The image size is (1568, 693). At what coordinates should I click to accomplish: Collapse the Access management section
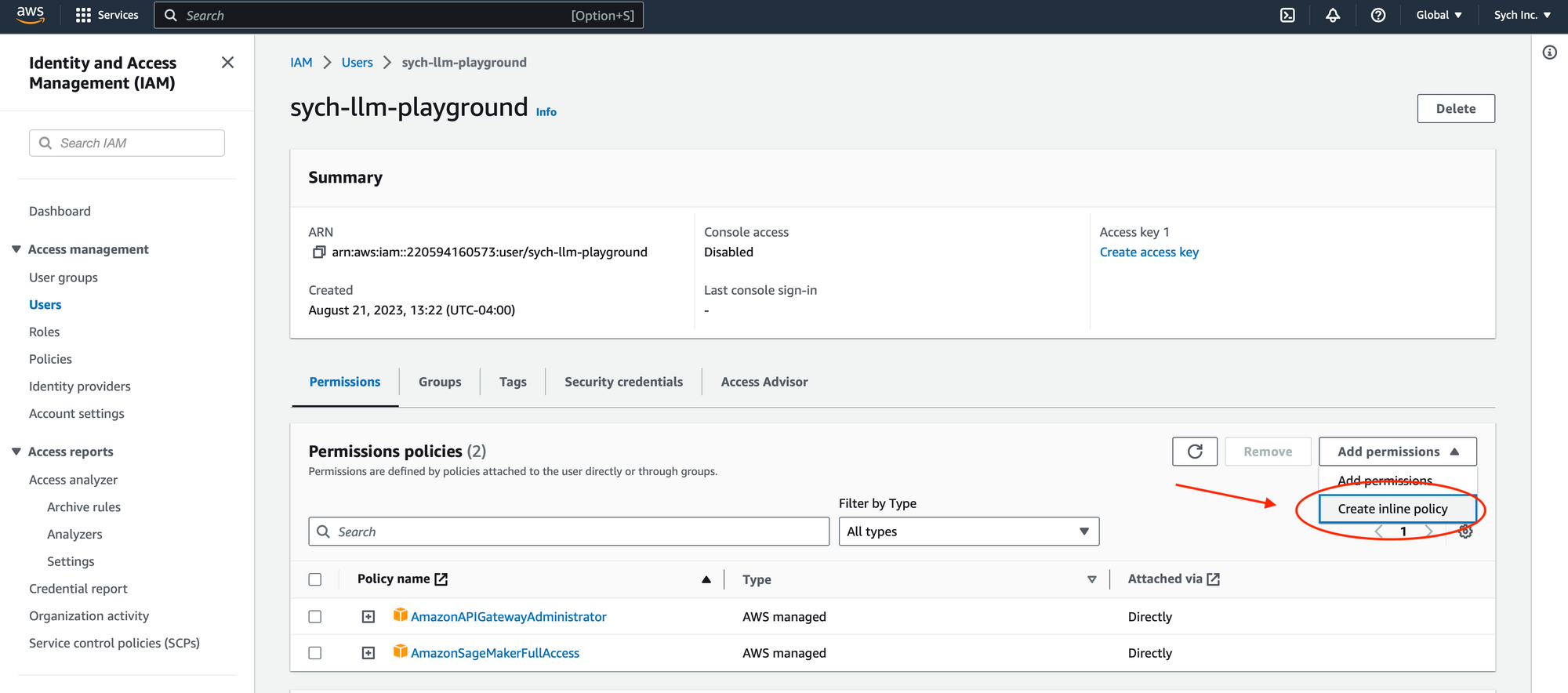(x=16, y=249)
